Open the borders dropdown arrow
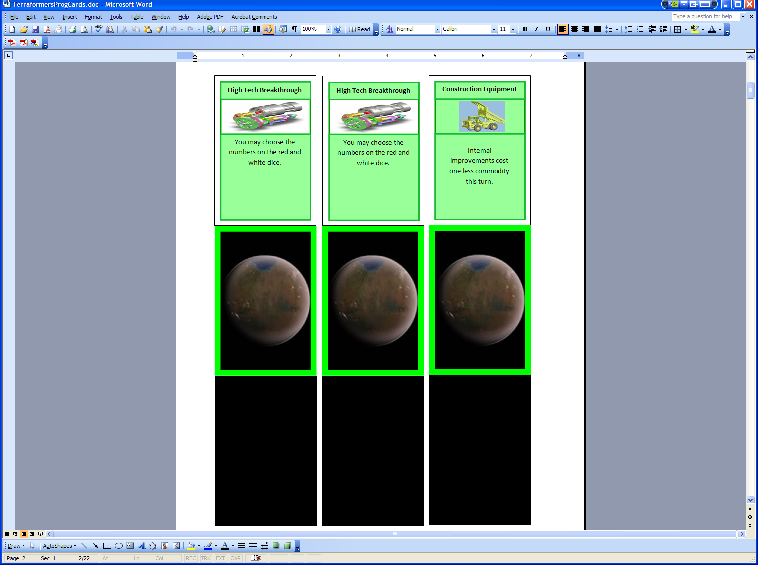The image size is (760, 567). (x=686, y=29)
